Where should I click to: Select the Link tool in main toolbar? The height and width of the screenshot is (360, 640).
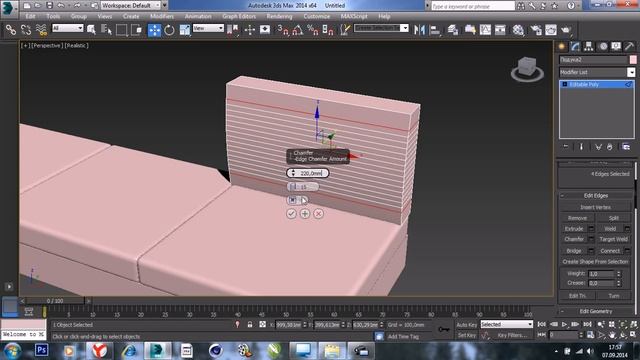tap(11, 30)
